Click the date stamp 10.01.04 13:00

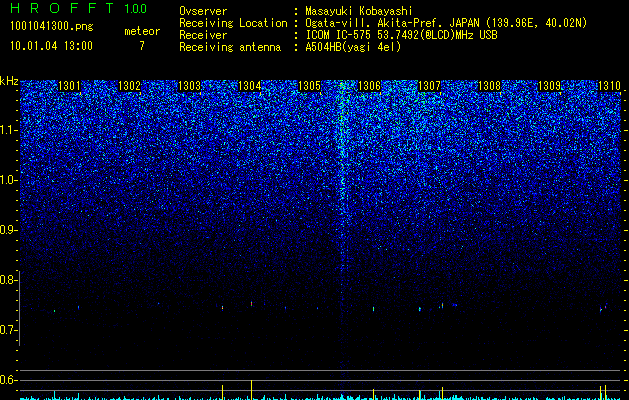click(51, 46)
